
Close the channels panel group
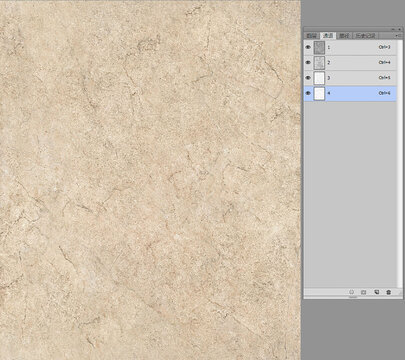(399, 30)
